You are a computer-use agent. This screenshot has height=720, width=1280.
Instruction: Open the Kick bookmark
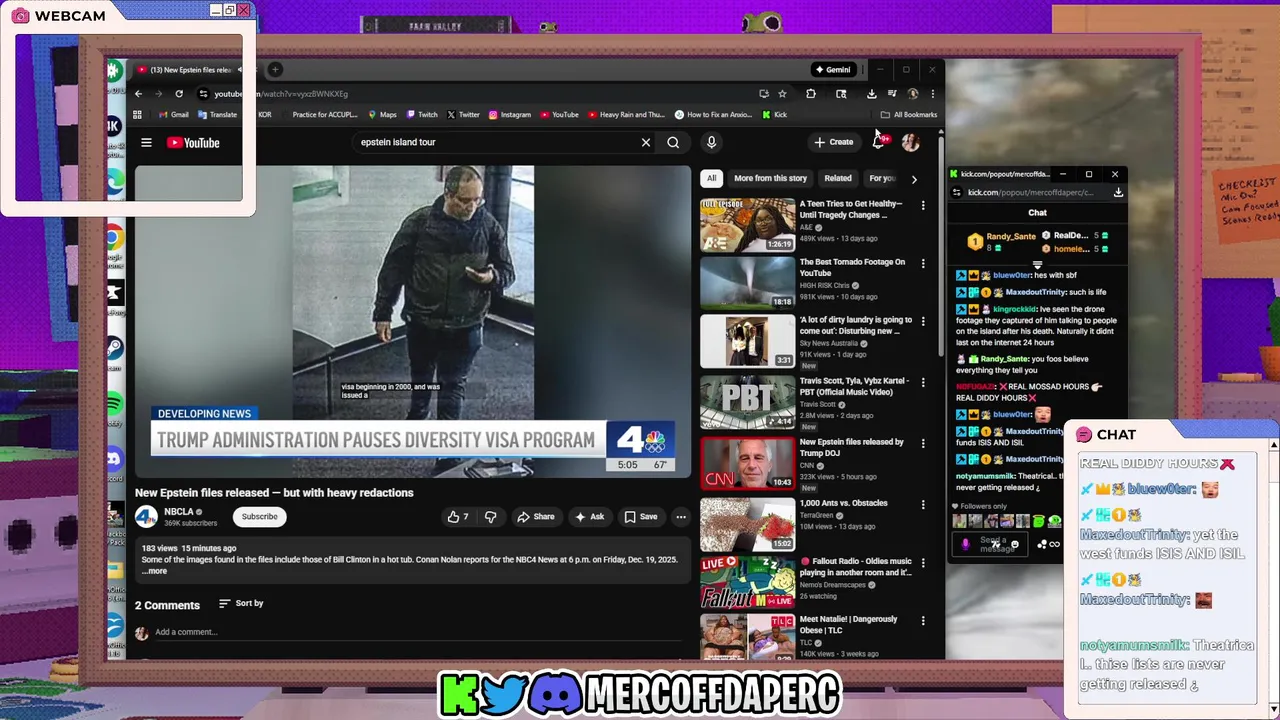(x=775, y=115)
